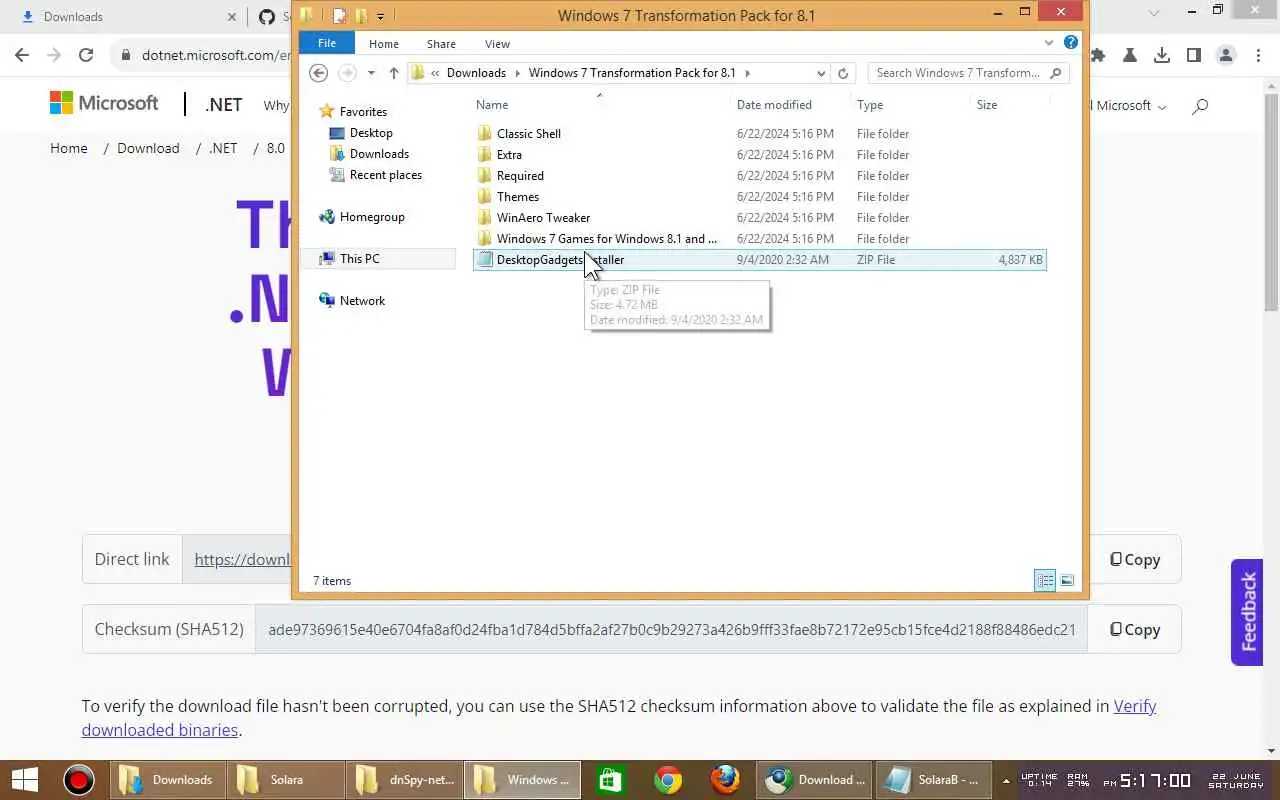
Task: Click the .NET link in site header
Action: coord(224,105)
